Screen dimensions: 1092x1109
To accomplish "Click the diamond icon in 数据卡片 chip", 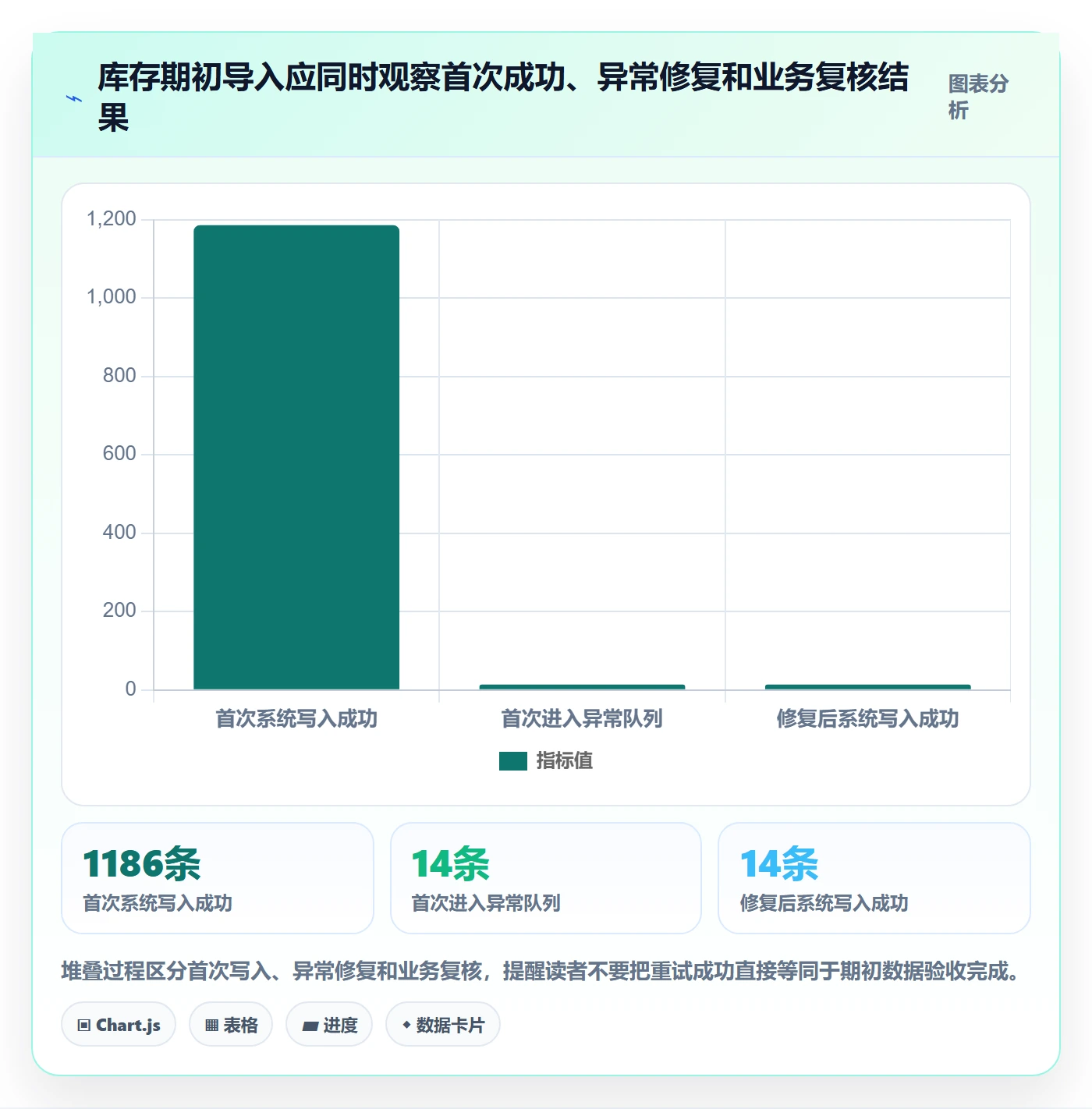I will point(406,1025).
